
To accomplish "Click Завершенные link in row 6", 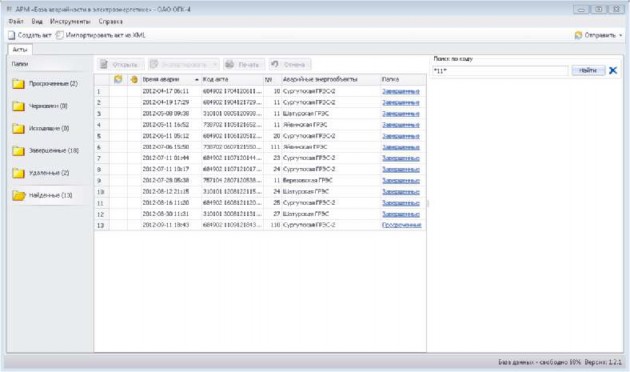I will (x=401, y=147).
